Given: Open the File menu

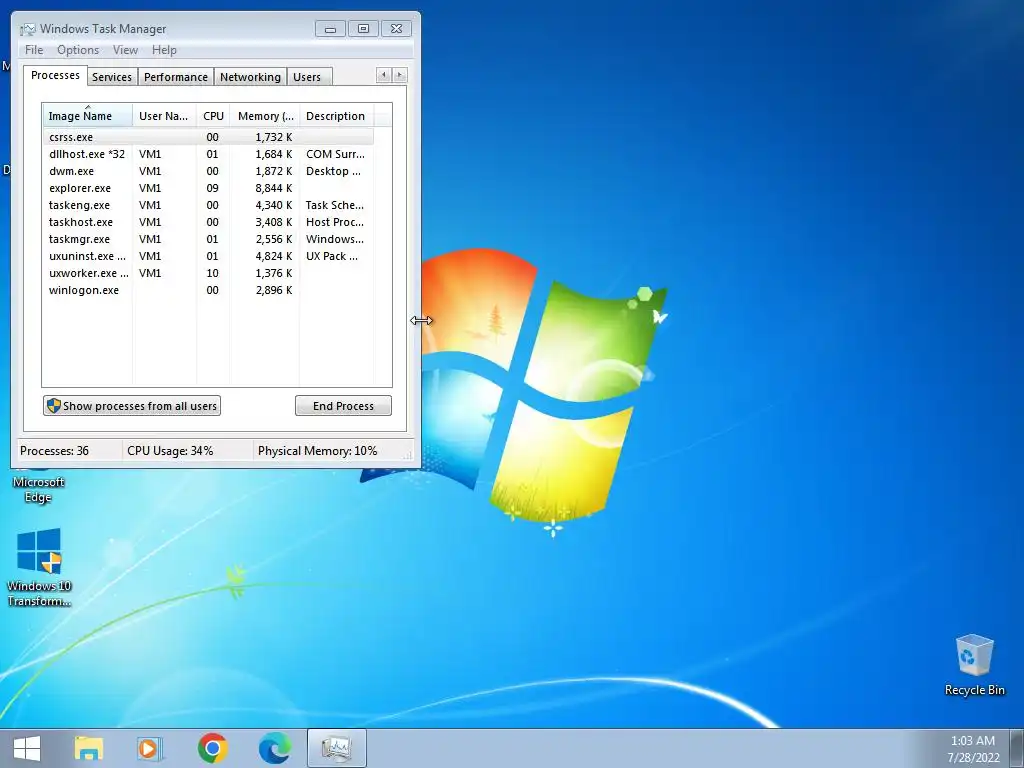Looking at the screenshot, I should (34, 50).
